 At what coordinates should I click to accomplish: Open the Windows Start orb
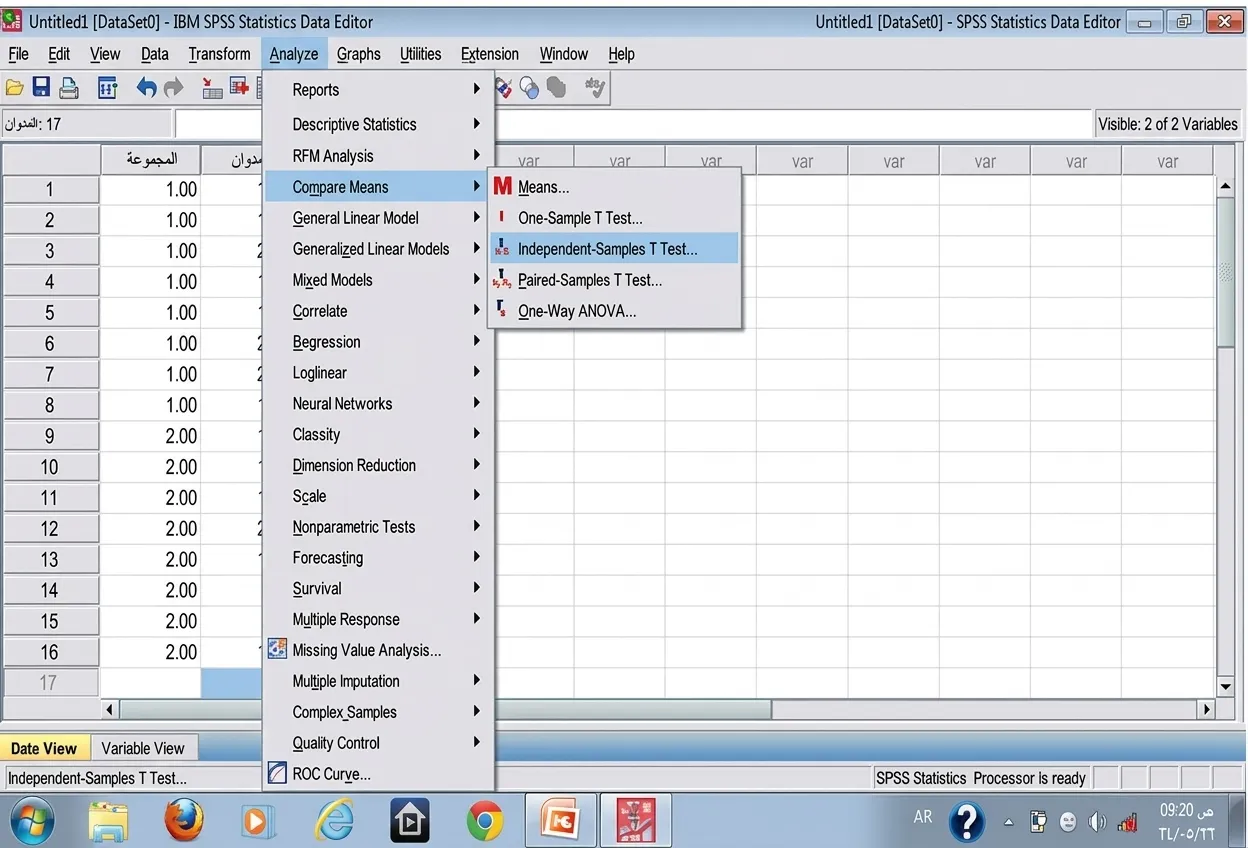tap(33, 822)
